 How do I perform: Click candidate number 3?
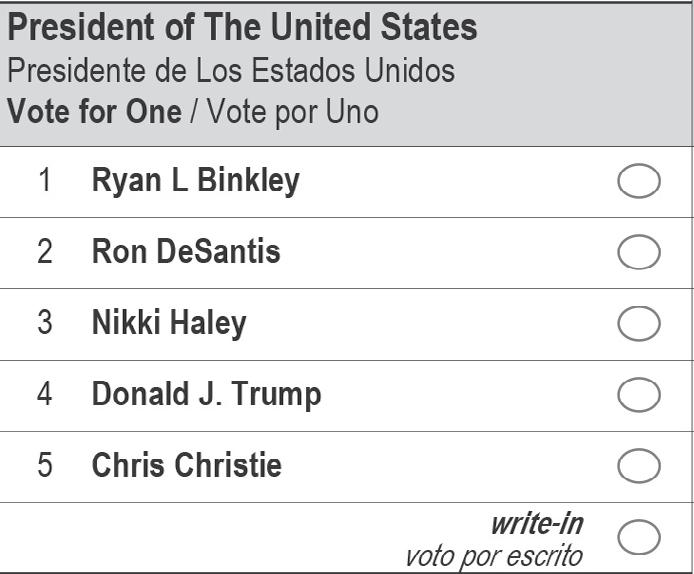[44, 323]
